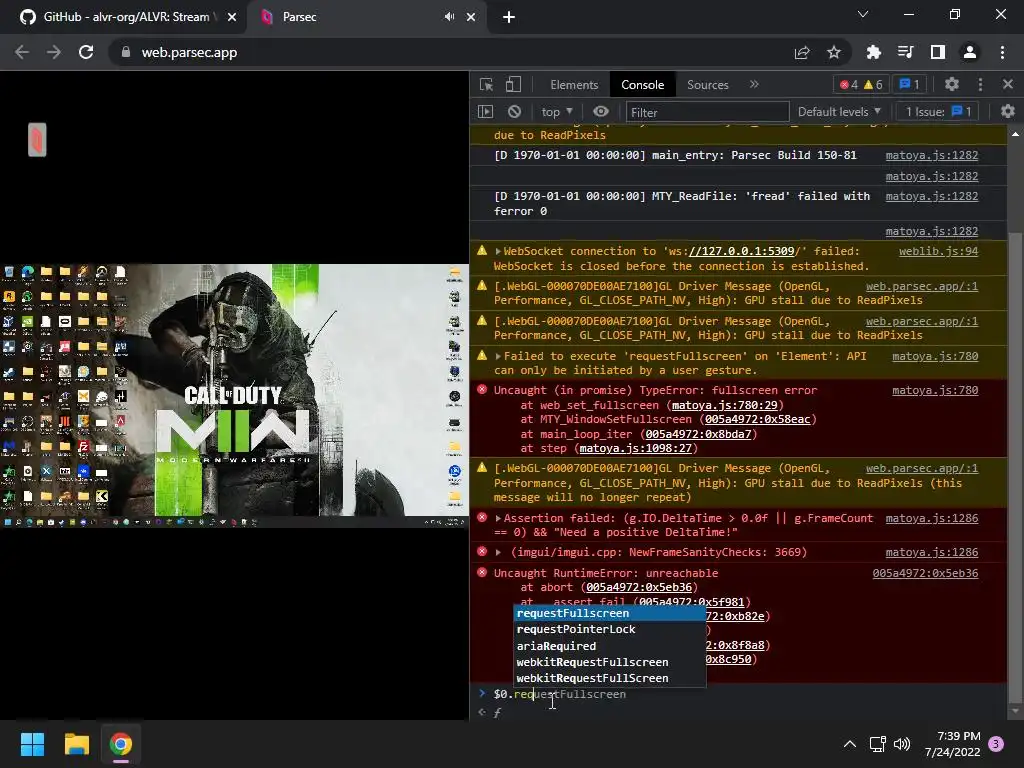Viewport: 1024px width, 768px height.
Task: Reload the web.parsec.app page
Action: (86, 52)
